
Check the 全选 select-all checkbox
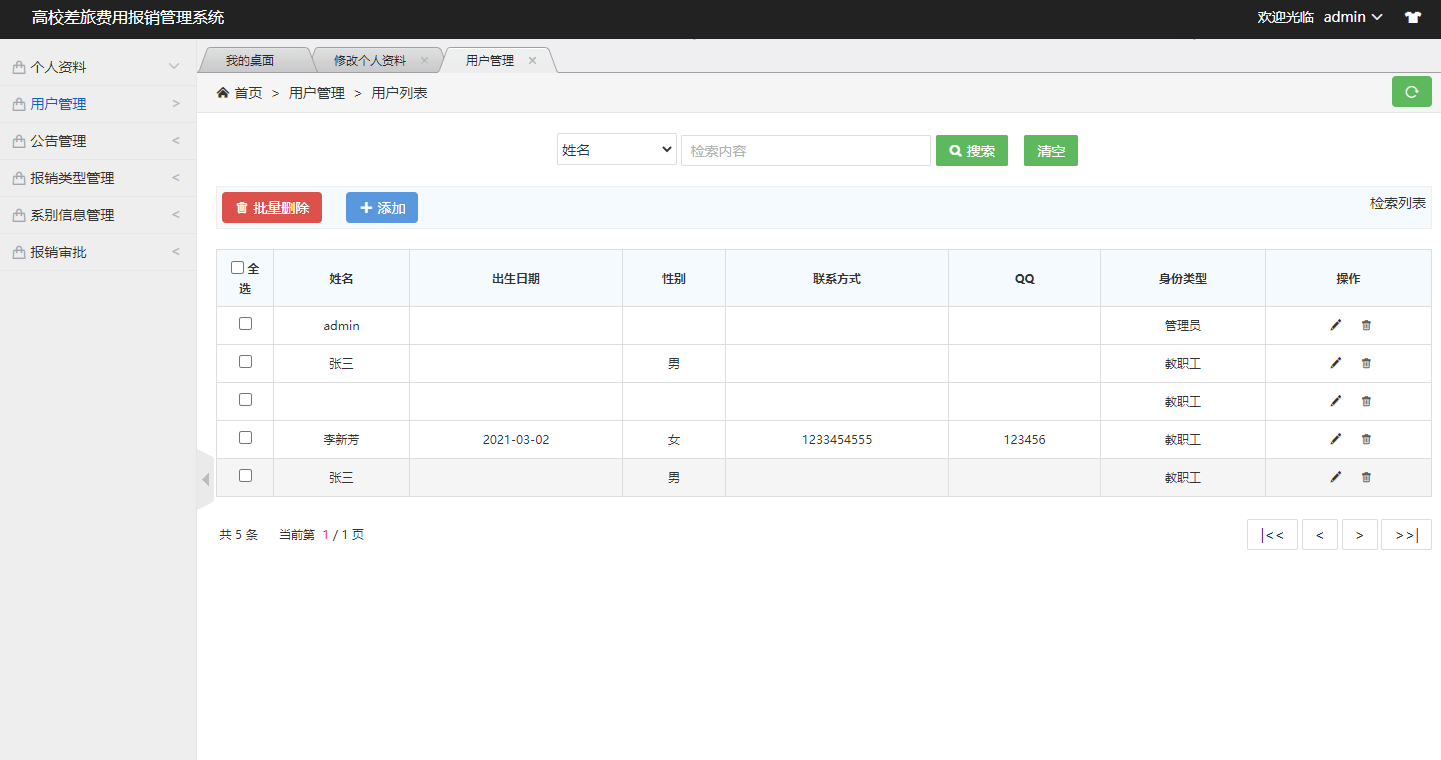(x=238, y=267)
